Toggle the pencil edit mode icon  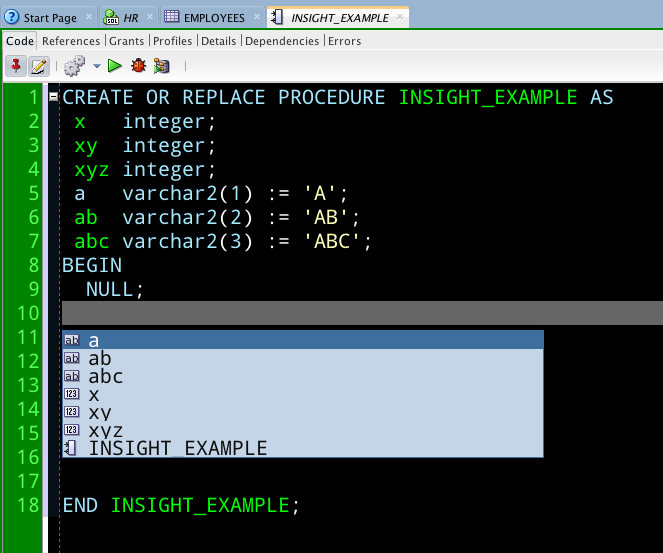pyautogui.click(x=39, y=66)
